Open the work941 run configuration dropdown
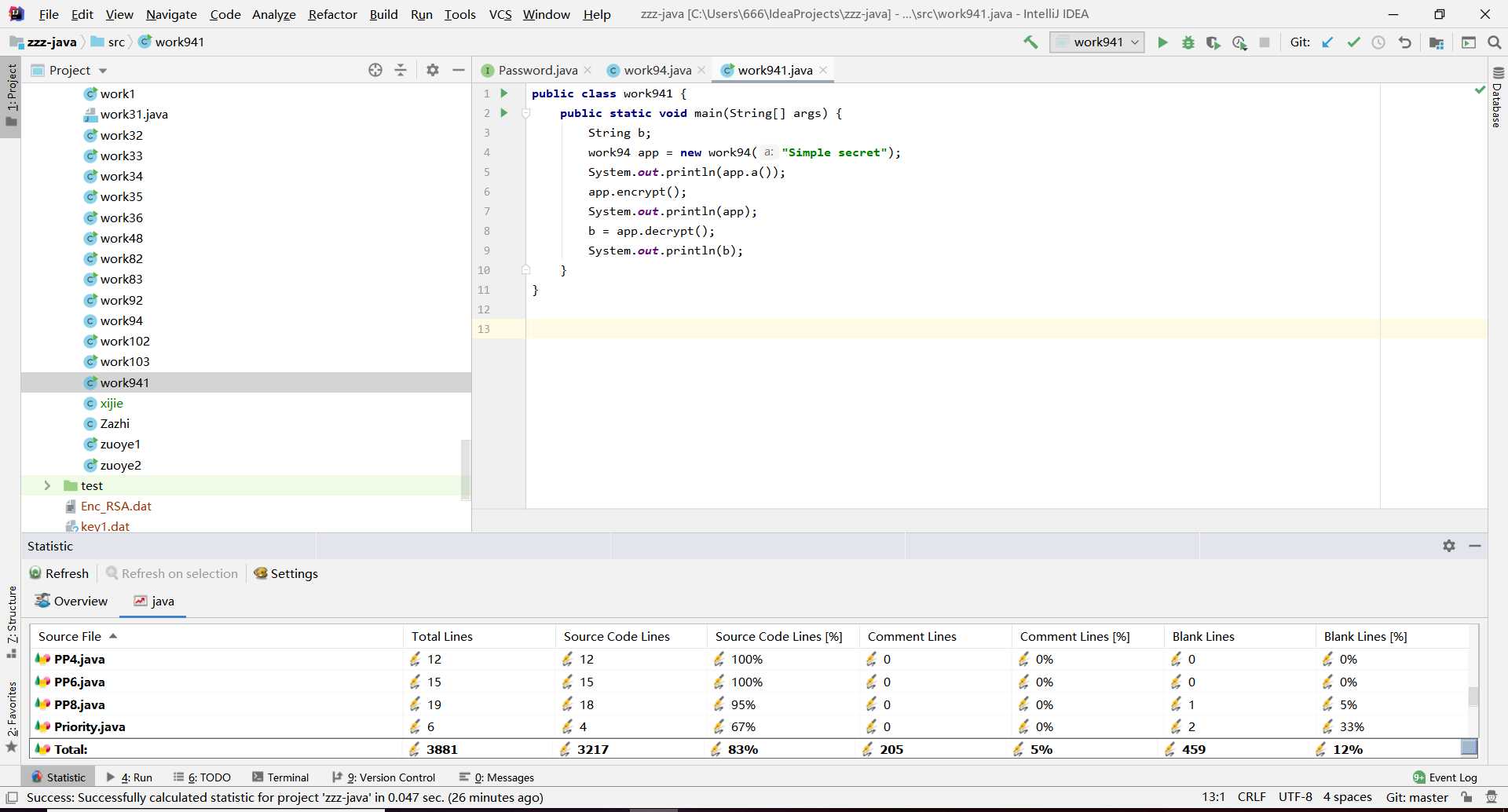The height and width of the screenshot is (812, 1508). pos(1097,42)
